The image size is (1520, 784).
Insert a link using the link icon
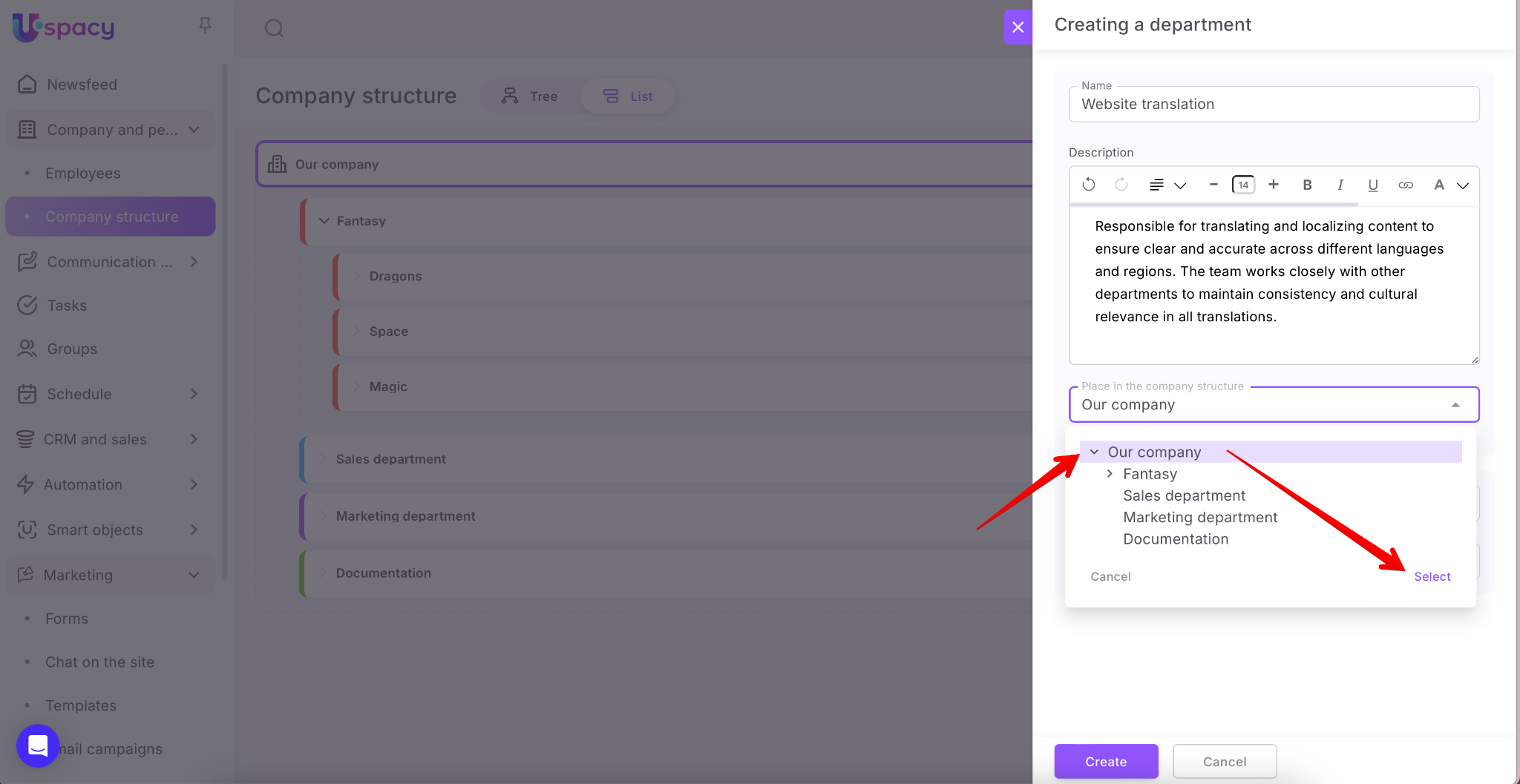(x=1405, y=185)
